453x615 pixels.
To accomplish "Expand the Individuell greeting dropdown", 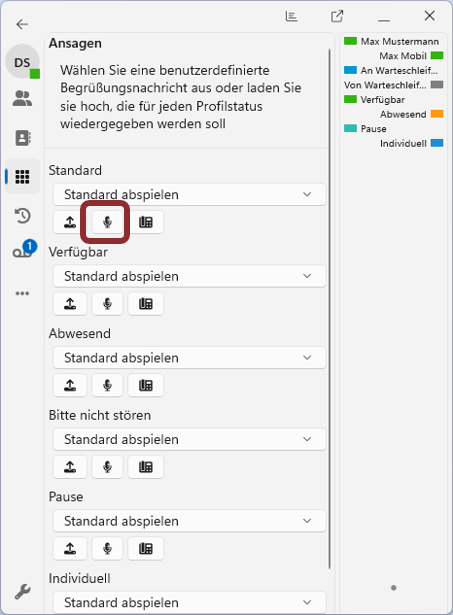I will [189, 602].
